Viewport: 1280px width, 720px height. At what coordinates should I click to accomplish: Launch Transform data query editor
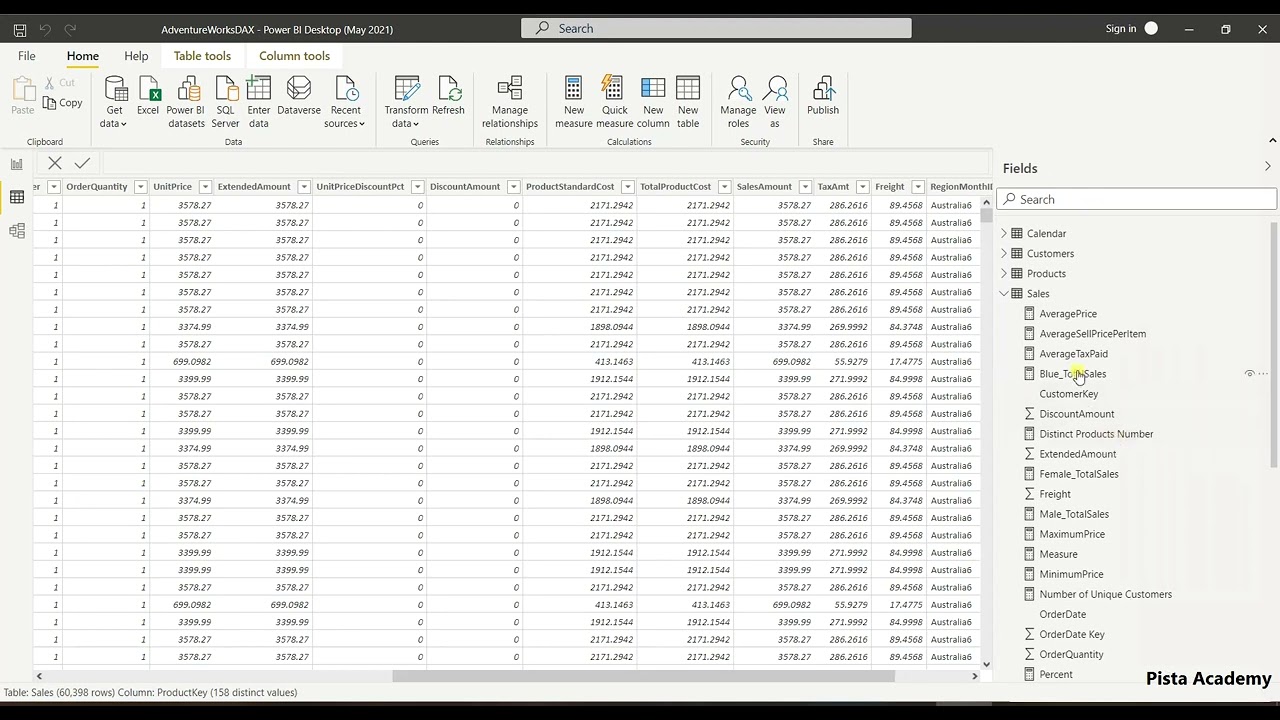click(x=406, y=103)
